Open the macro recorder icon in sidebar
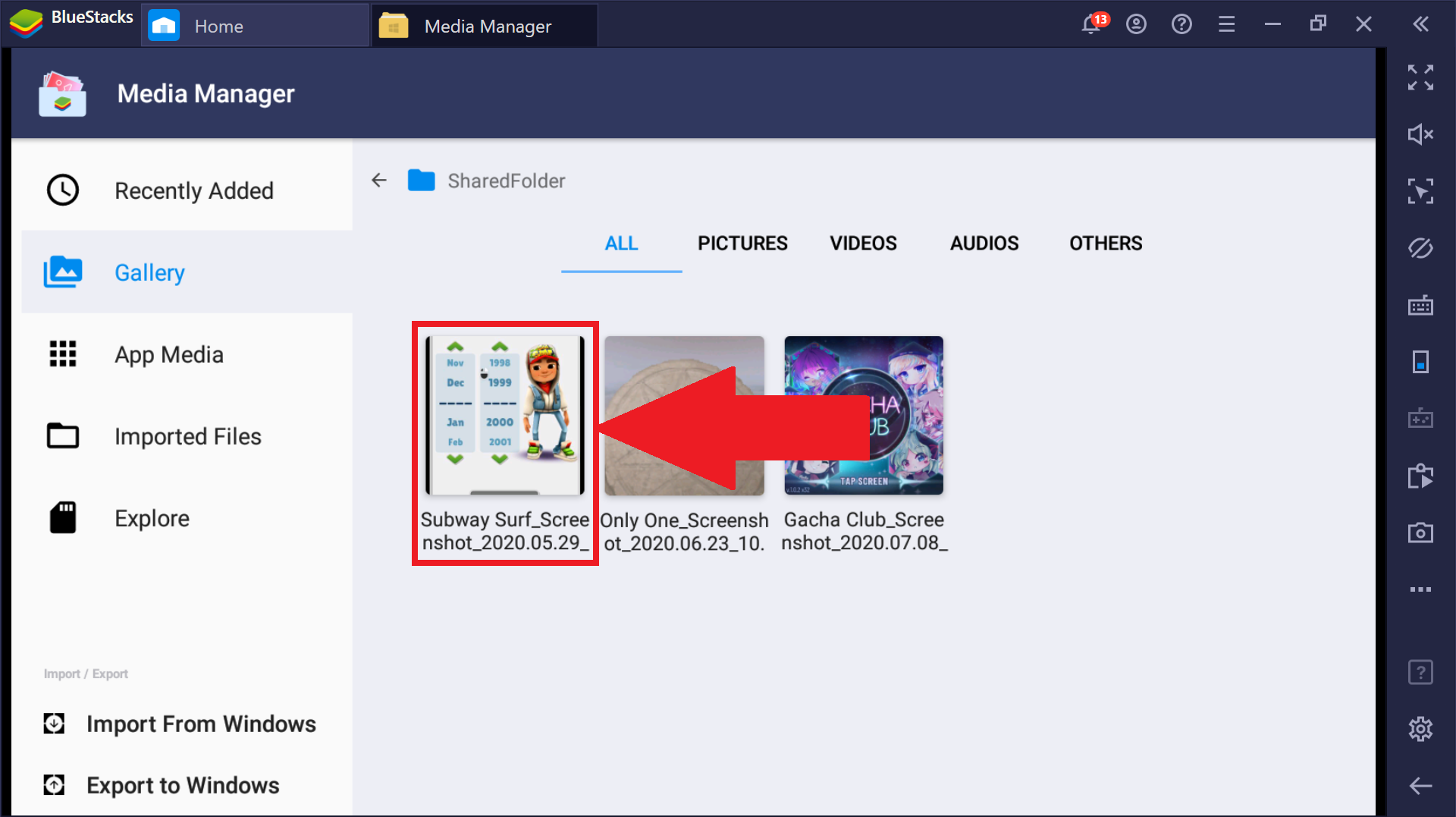Viewport: 1456px width, 817px height. [x=1420, y=476]
